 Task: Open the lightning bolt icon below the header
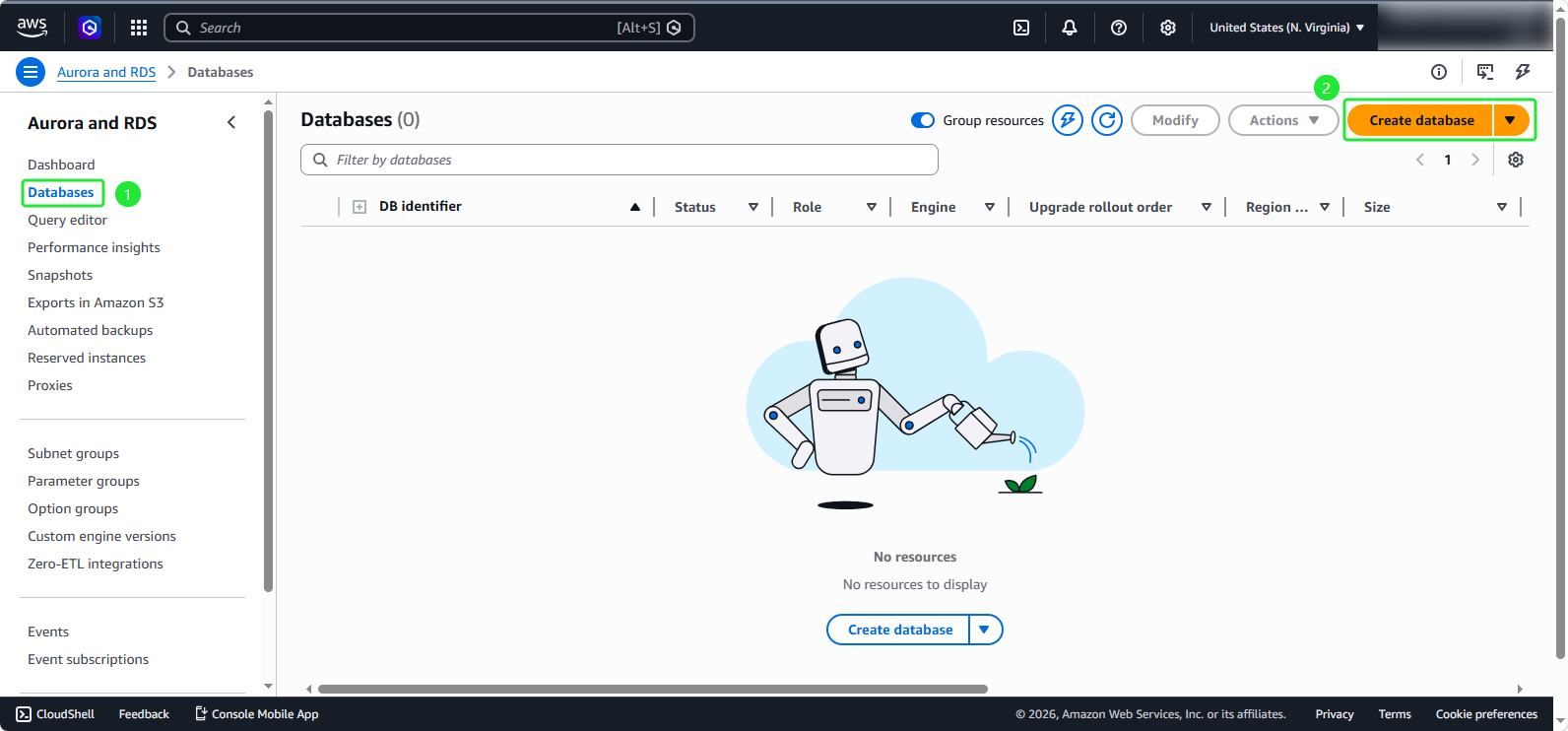tap(1523, 72)
